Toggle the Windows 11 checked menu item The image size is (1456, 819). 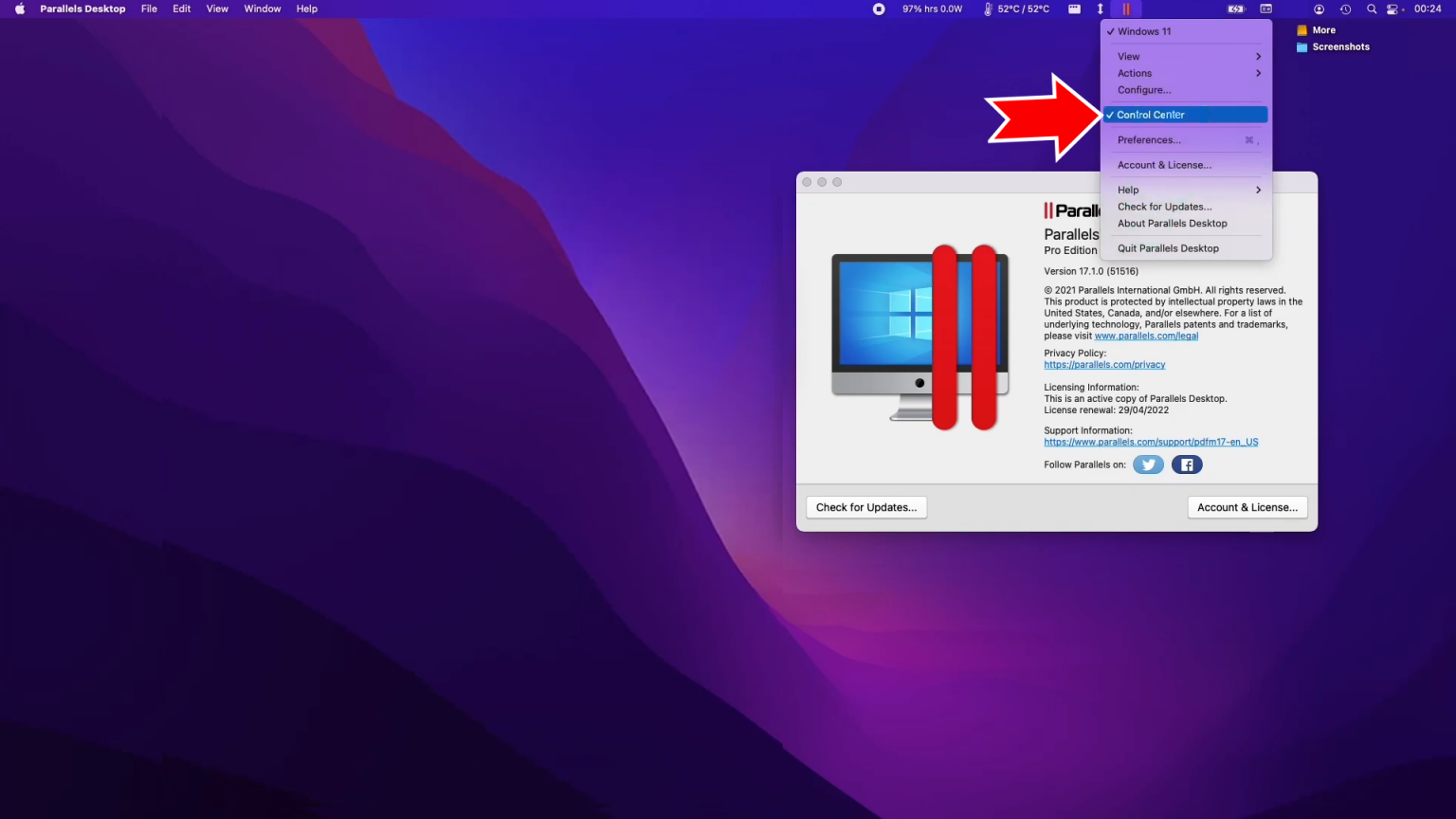pyautogui.click(x=1186, y=31)
